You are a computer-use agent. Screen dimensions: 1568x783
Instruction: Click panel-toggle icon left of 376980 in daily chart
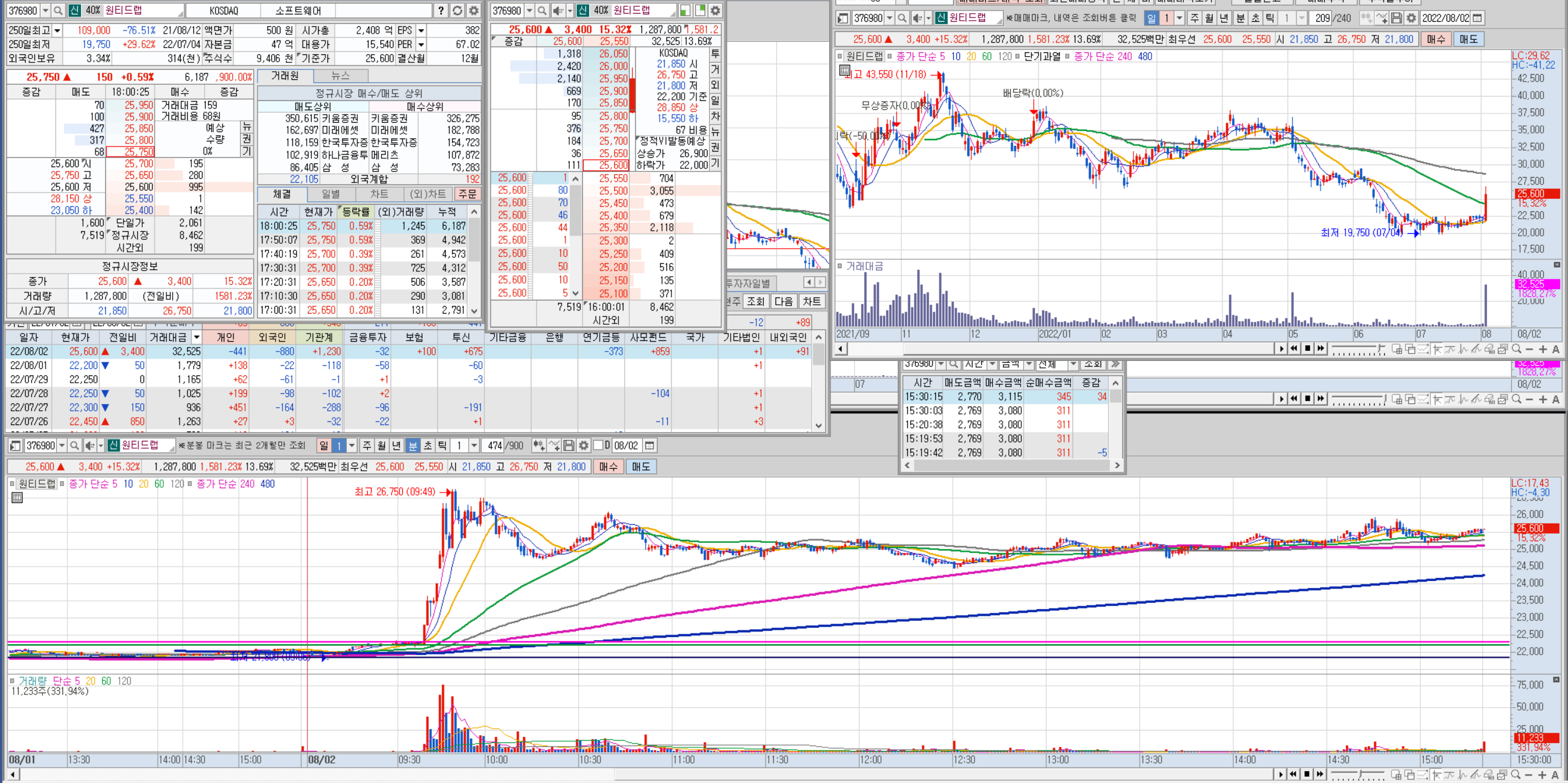tap(843, 18)
